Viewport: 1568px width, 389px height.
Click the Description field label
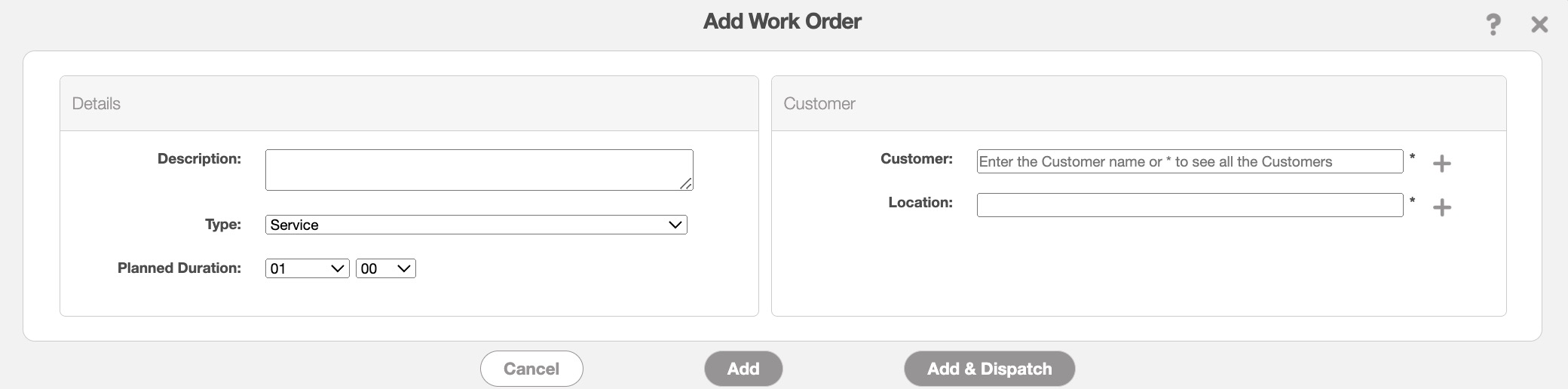point(199,159)
